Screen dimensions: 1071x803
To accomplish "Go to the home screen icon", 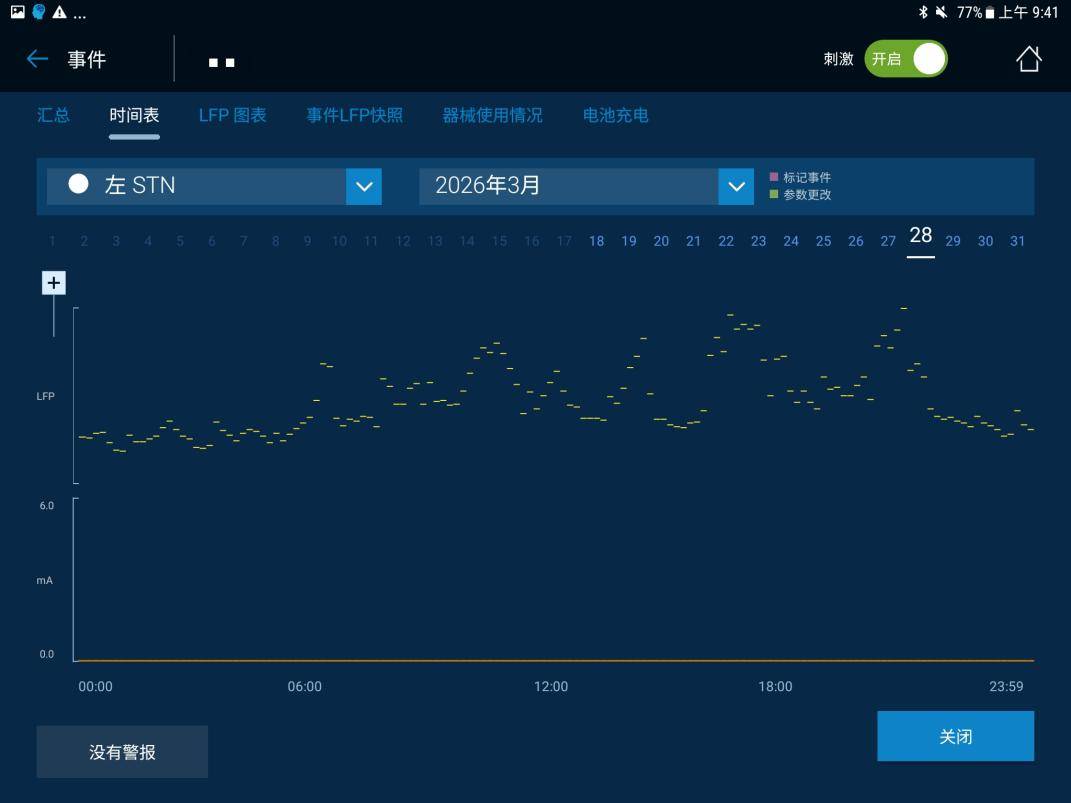I will pos(1028,59).
